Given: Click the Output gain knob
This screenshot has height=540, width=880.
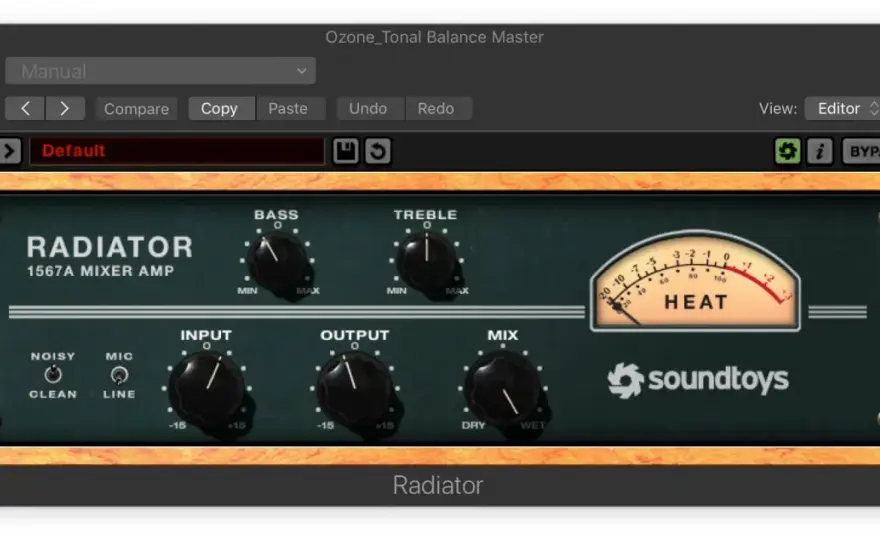Looking at the screenshot, I should 355,388.
